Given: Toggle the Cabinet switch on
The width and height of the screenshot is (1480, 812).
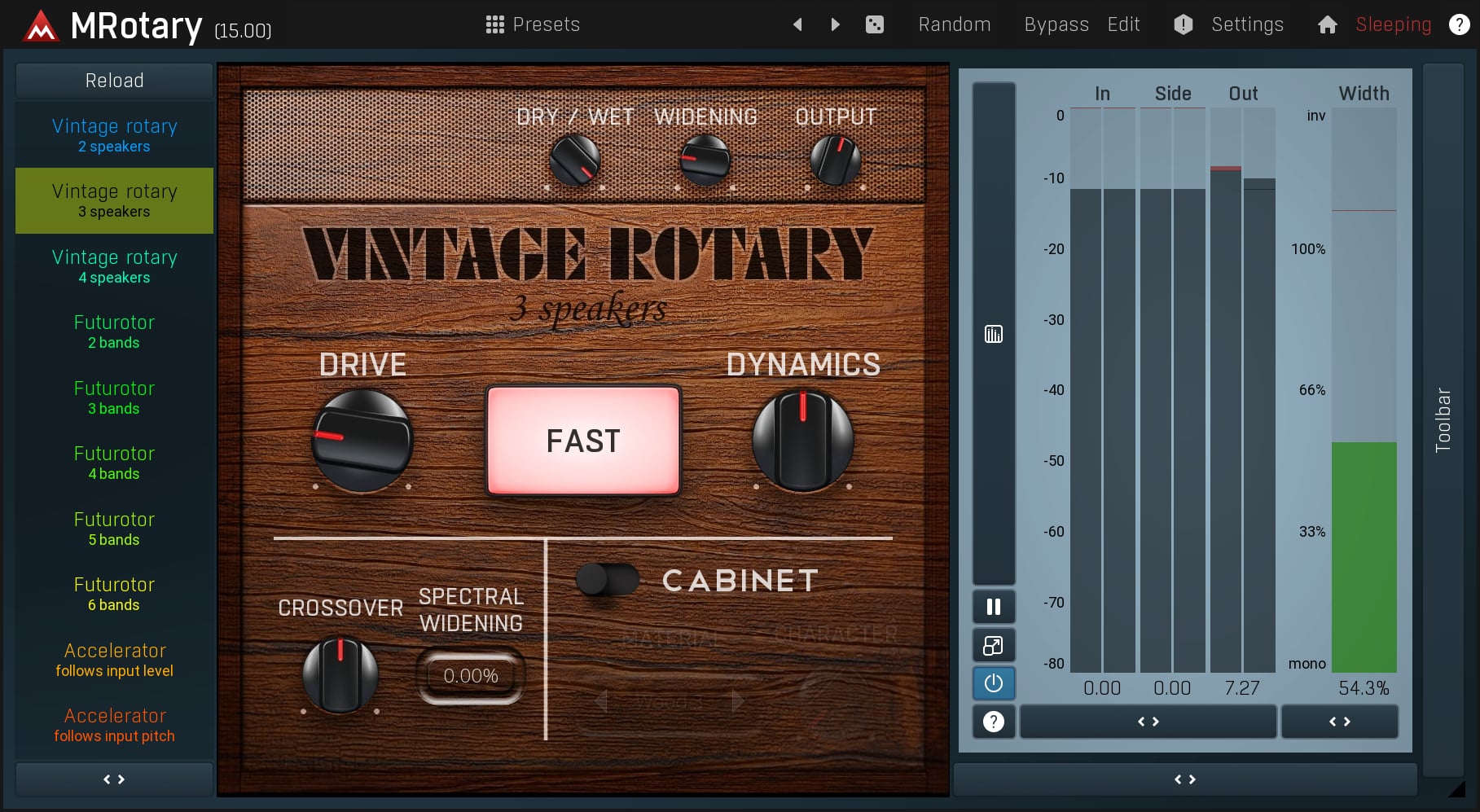Looking at the screenshot, I should pos(607,580).
